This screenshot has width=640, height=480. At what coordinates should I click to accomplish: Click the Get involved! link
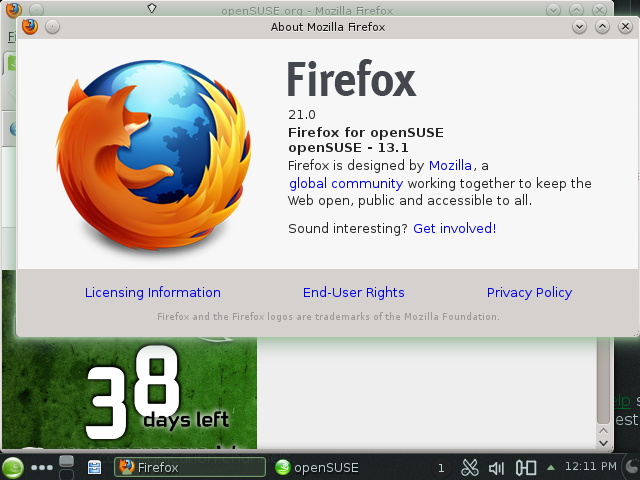pos(455,228)
